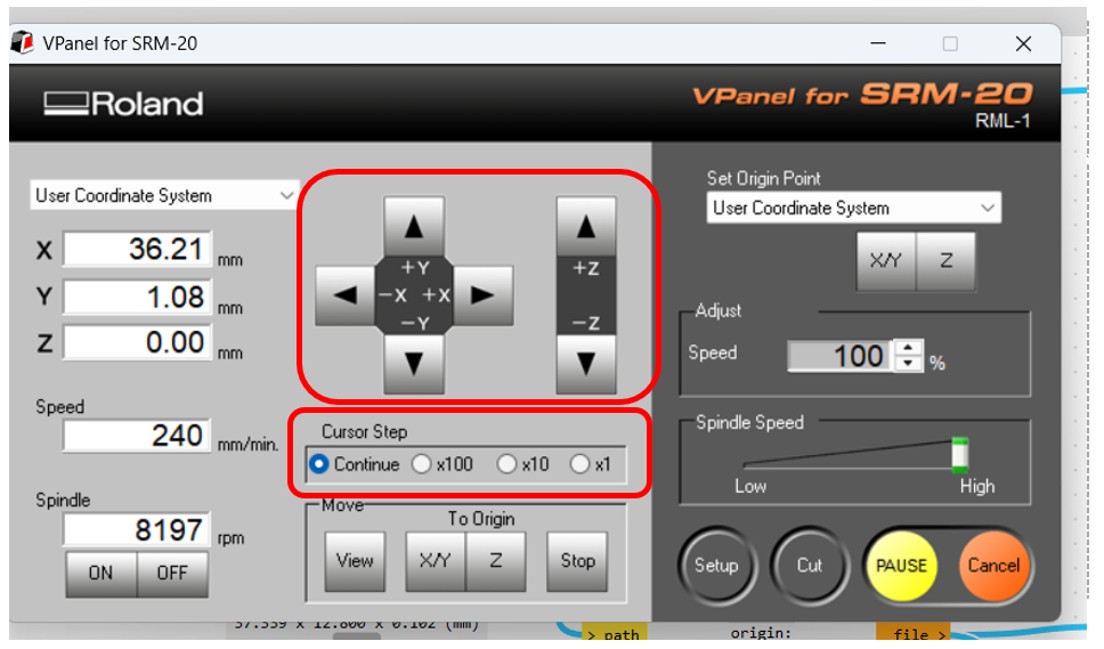The height and width of the screenshot is (649, 1104).
Task: Click the Adjust Speed 100 field
Action: pyautogui.click(x=841, y=355)
